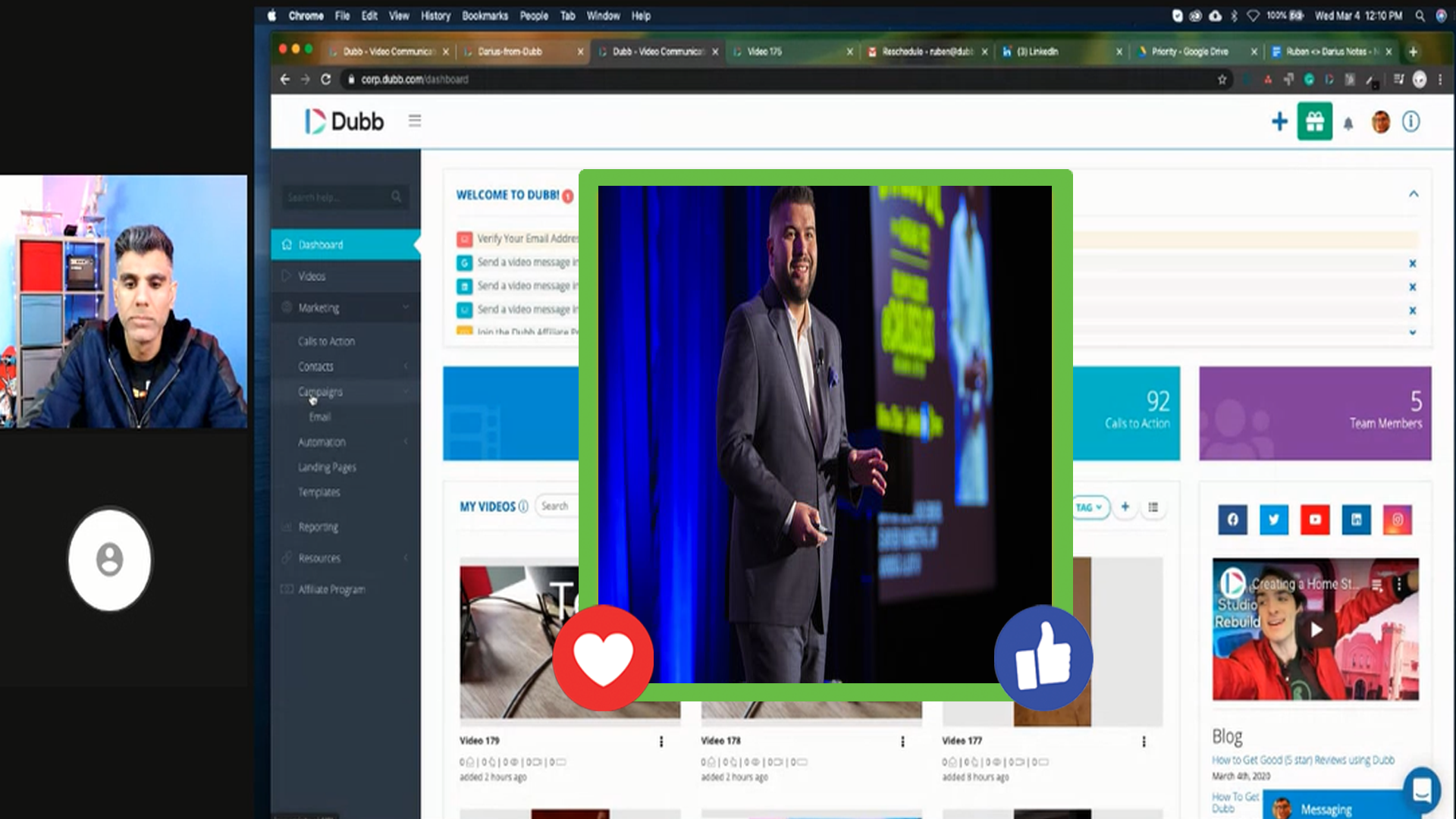The height and width of the screenshot is (819, 1456).
Task: Open the Chrome History menu
Action: (435, 16)
